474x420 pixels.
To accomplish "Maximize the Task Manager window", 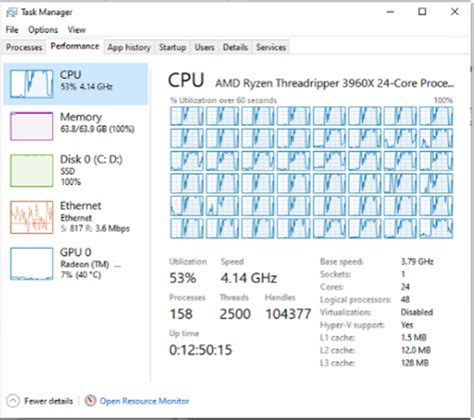I will [422, 12].
